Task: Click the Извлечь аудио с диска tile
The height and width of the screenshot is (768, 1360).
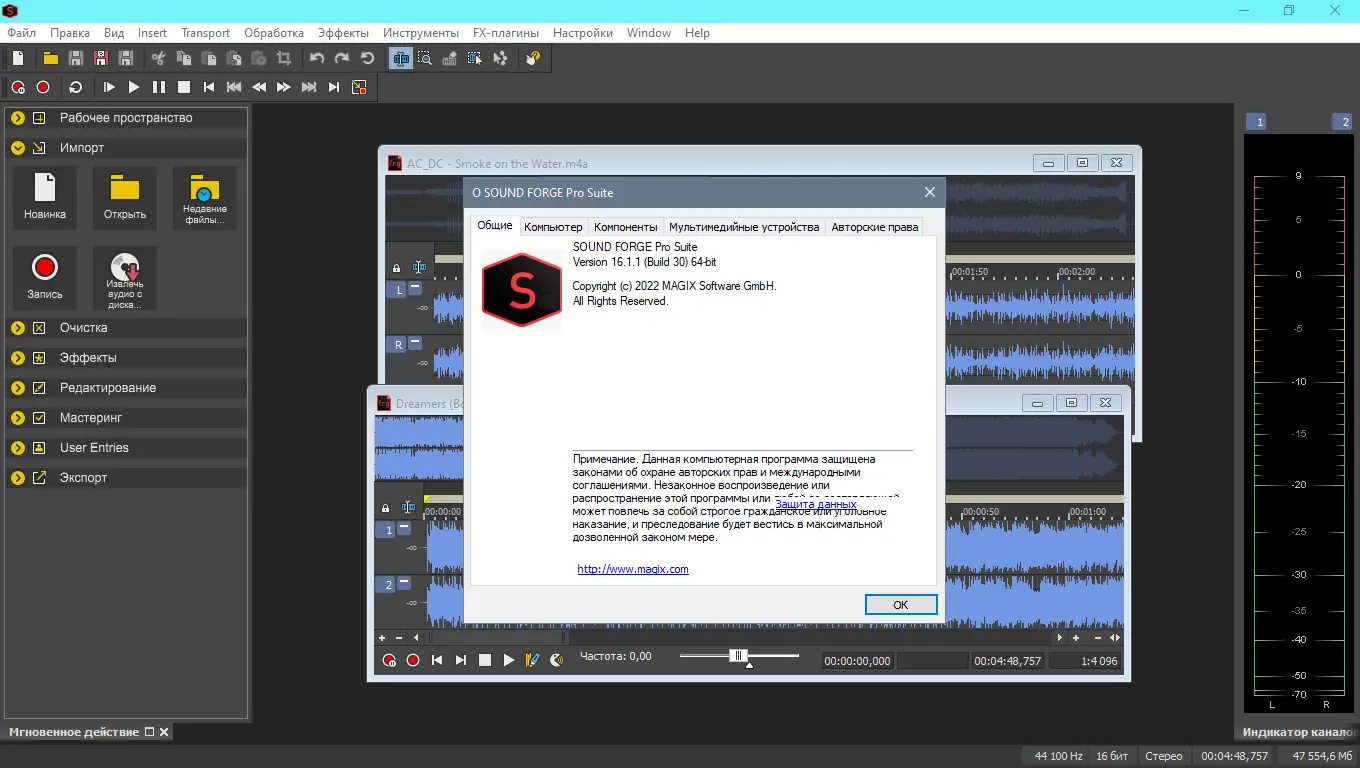Action: point(125,278)
